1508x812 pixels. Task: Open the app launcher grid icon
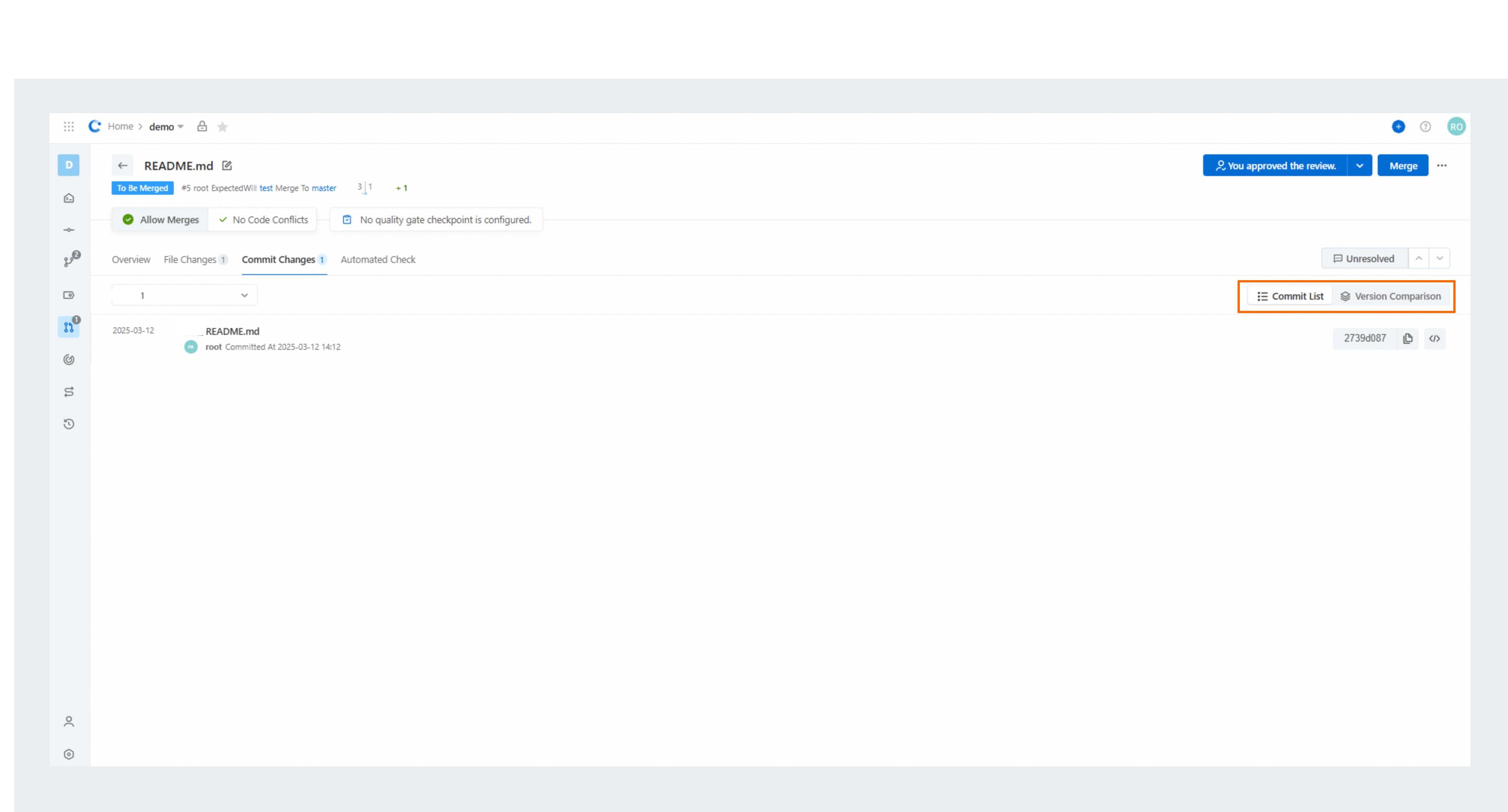pyautogui.click(x=69, y=127)
